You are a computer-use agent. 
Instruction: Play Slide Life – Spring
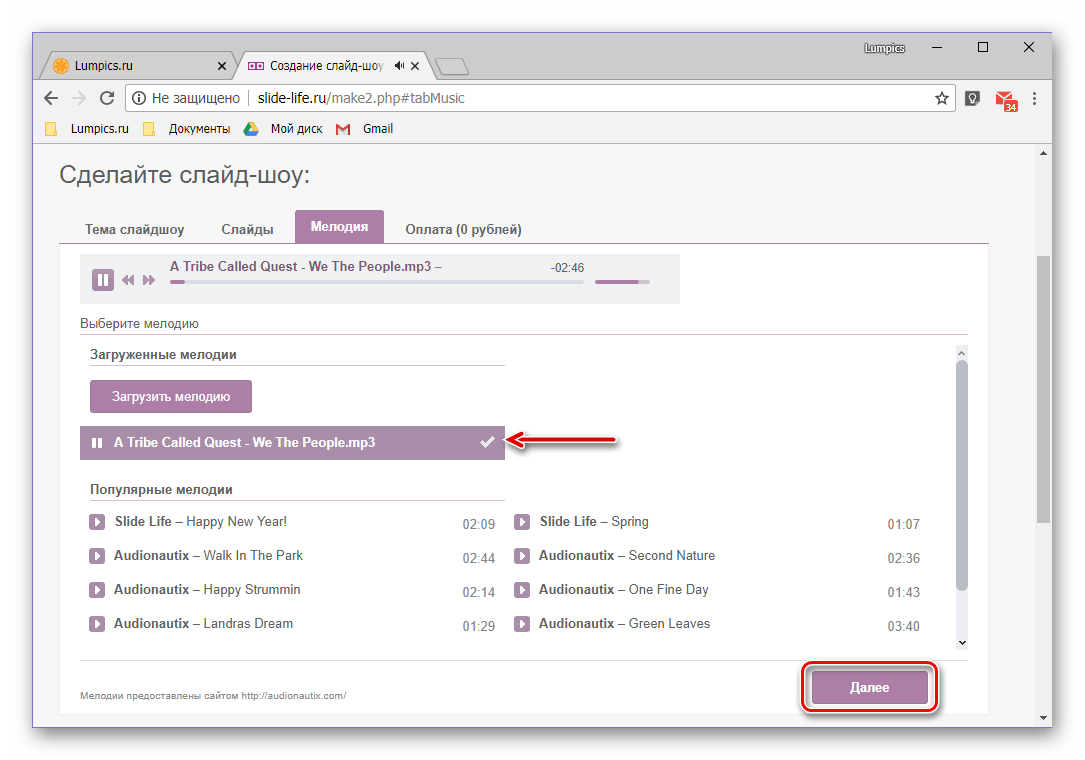coord(522,522)
